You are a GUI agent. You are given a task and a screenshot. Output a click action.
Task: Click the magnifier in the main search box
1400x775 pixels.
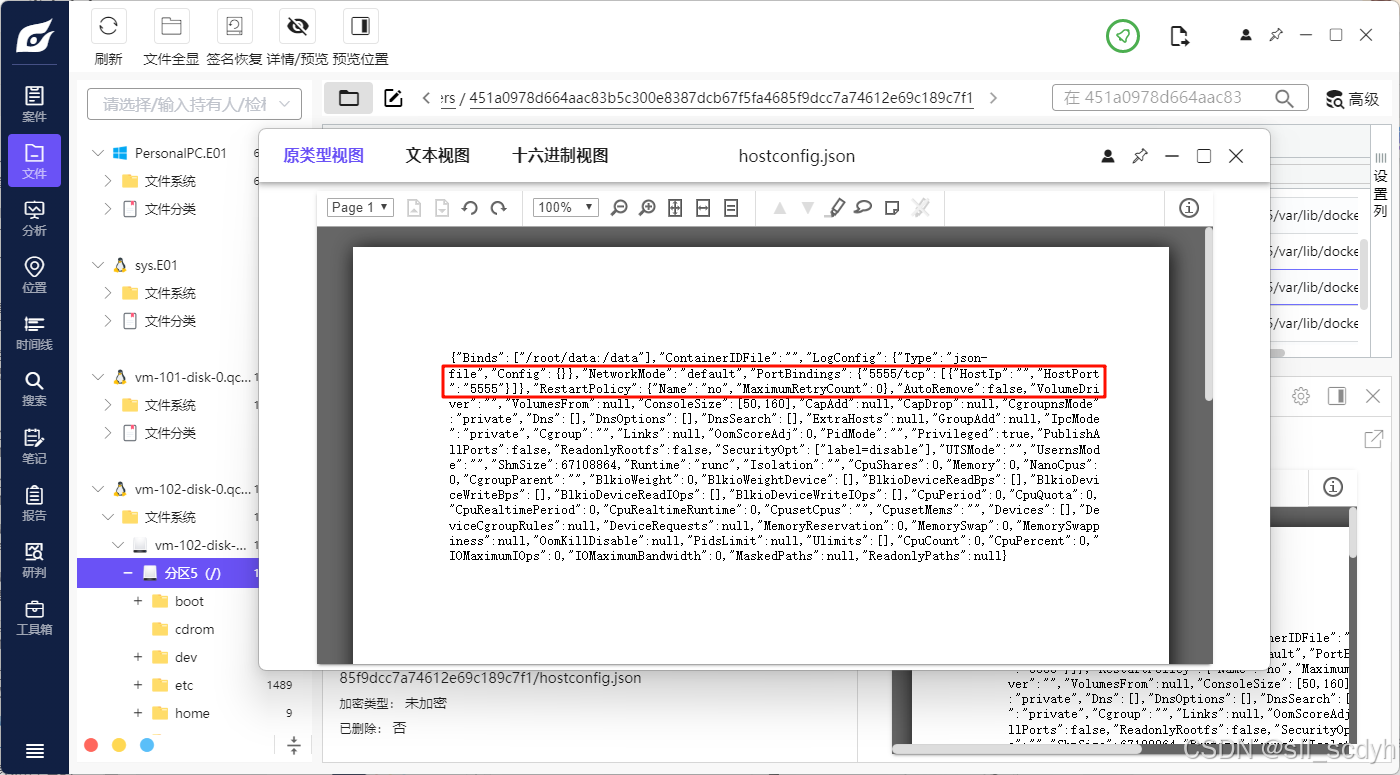point(1285,98)
